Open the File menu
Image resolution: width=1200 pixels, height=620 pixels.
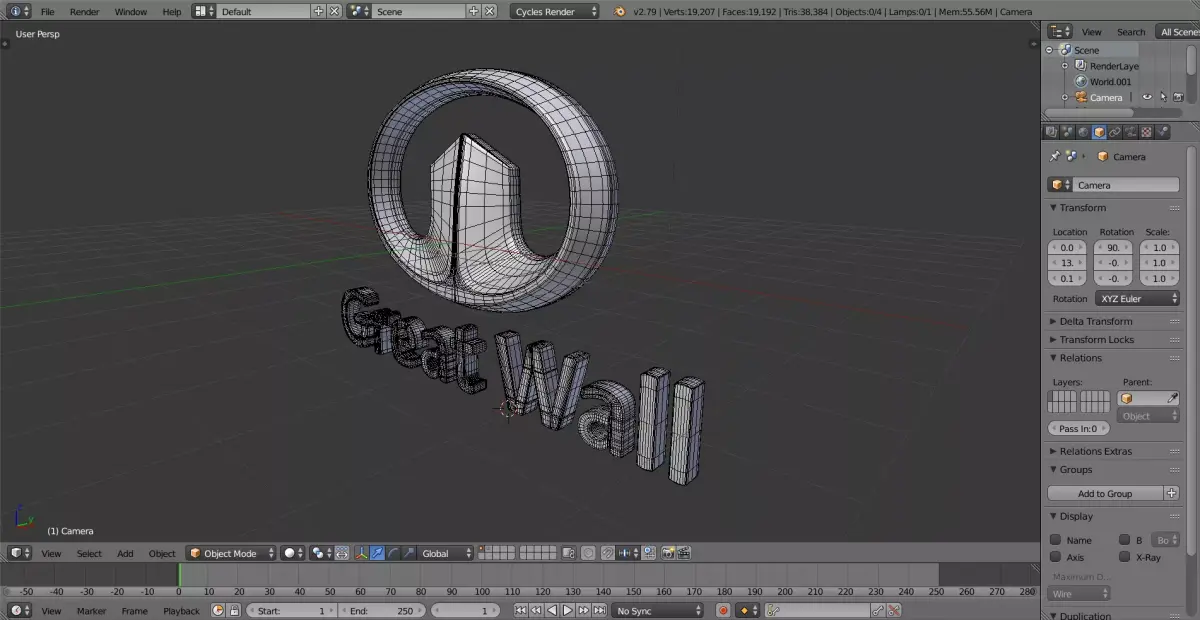point(47,11)
